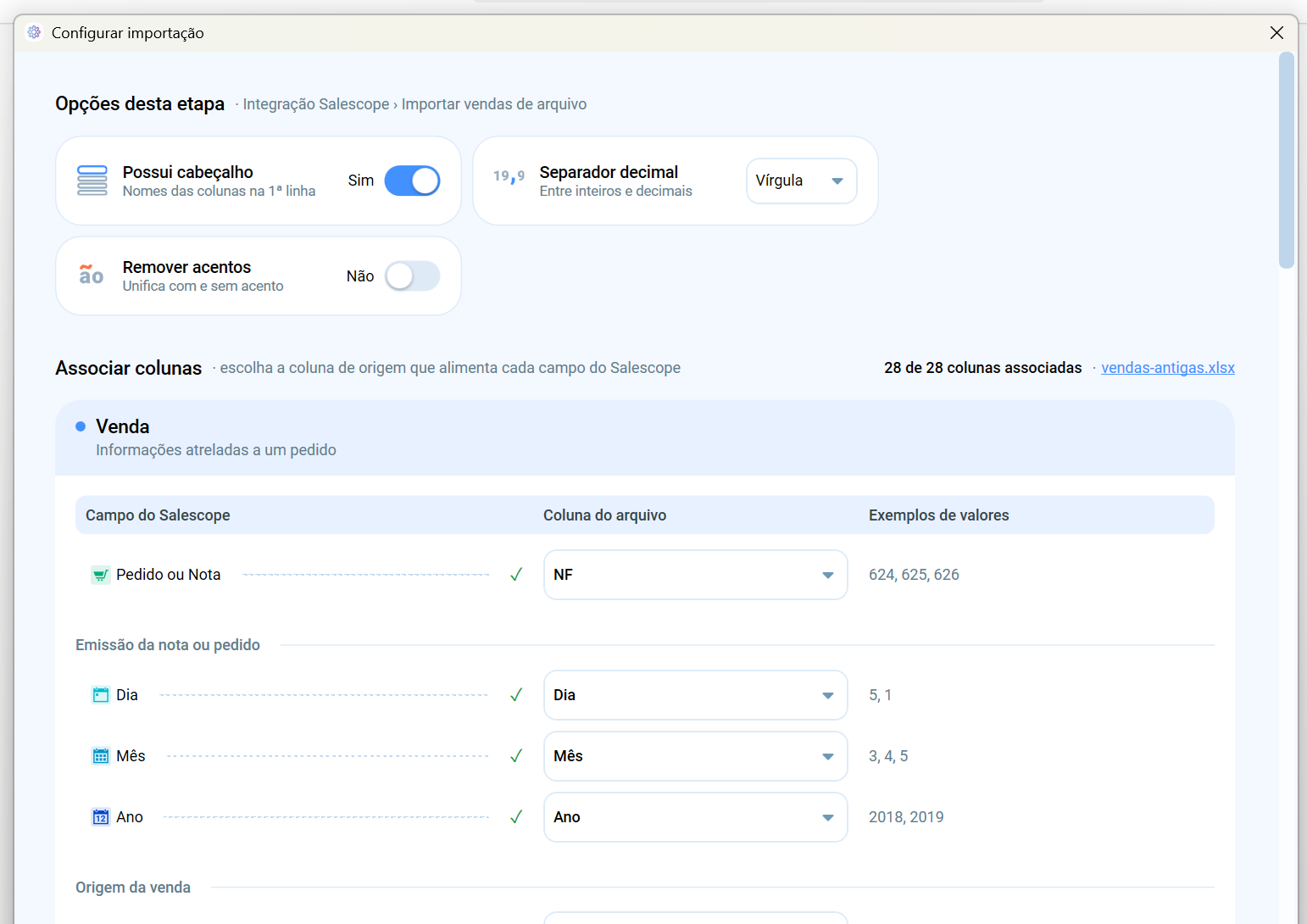Click the green checkmark in the Pedido ou Nota row

[516, 575]
